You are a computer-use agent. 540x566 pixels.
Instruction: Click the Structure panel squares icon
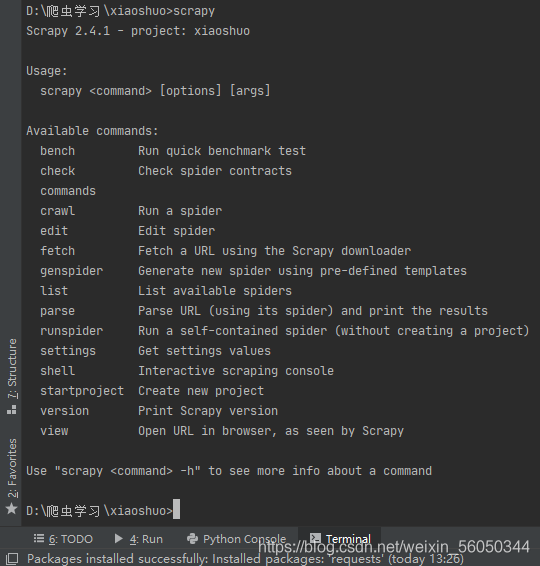(12, 410)
